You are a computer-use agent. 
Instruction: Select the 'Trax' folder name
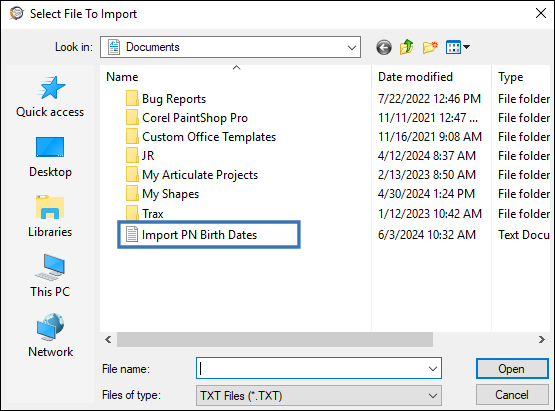tap(153, 214)
